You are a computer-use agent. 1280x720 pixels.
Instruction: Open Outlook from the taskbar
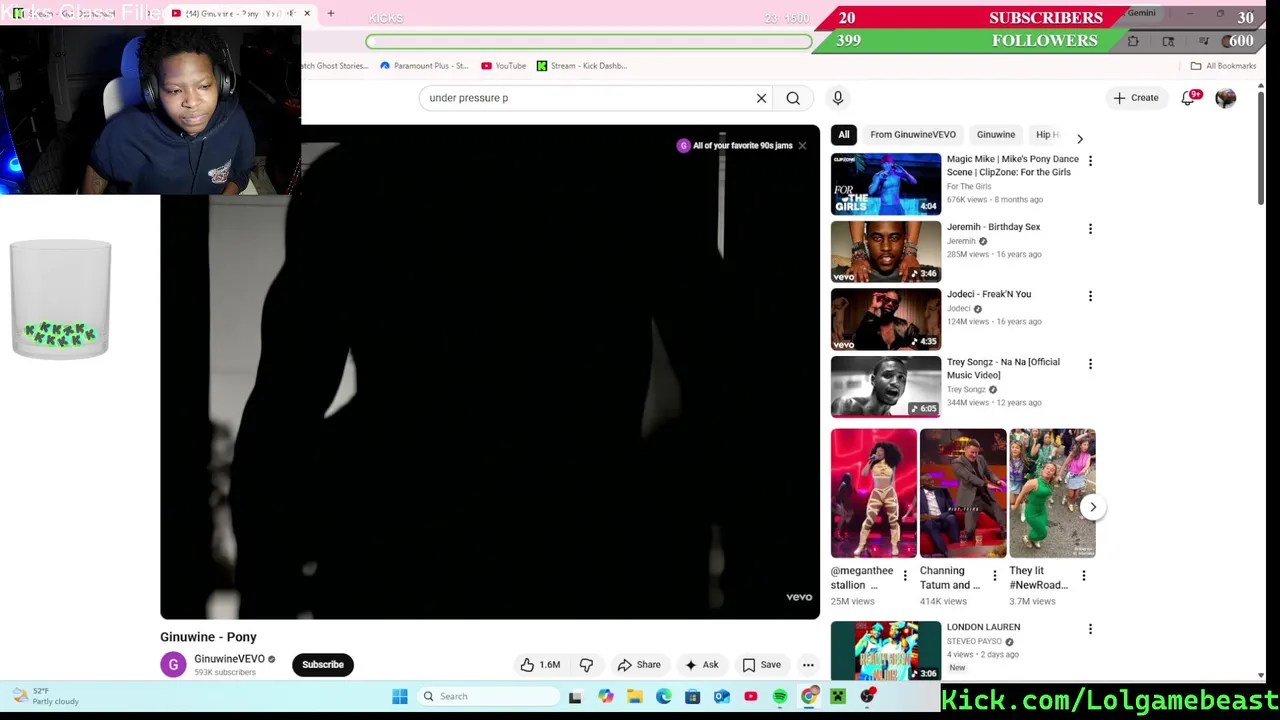(x=721, y=697)
